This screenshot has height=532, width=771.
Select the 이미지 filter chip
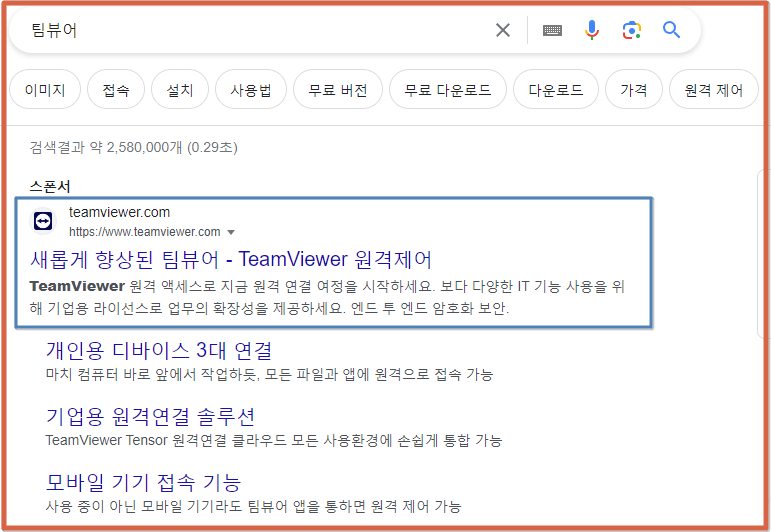coord(45,89)
